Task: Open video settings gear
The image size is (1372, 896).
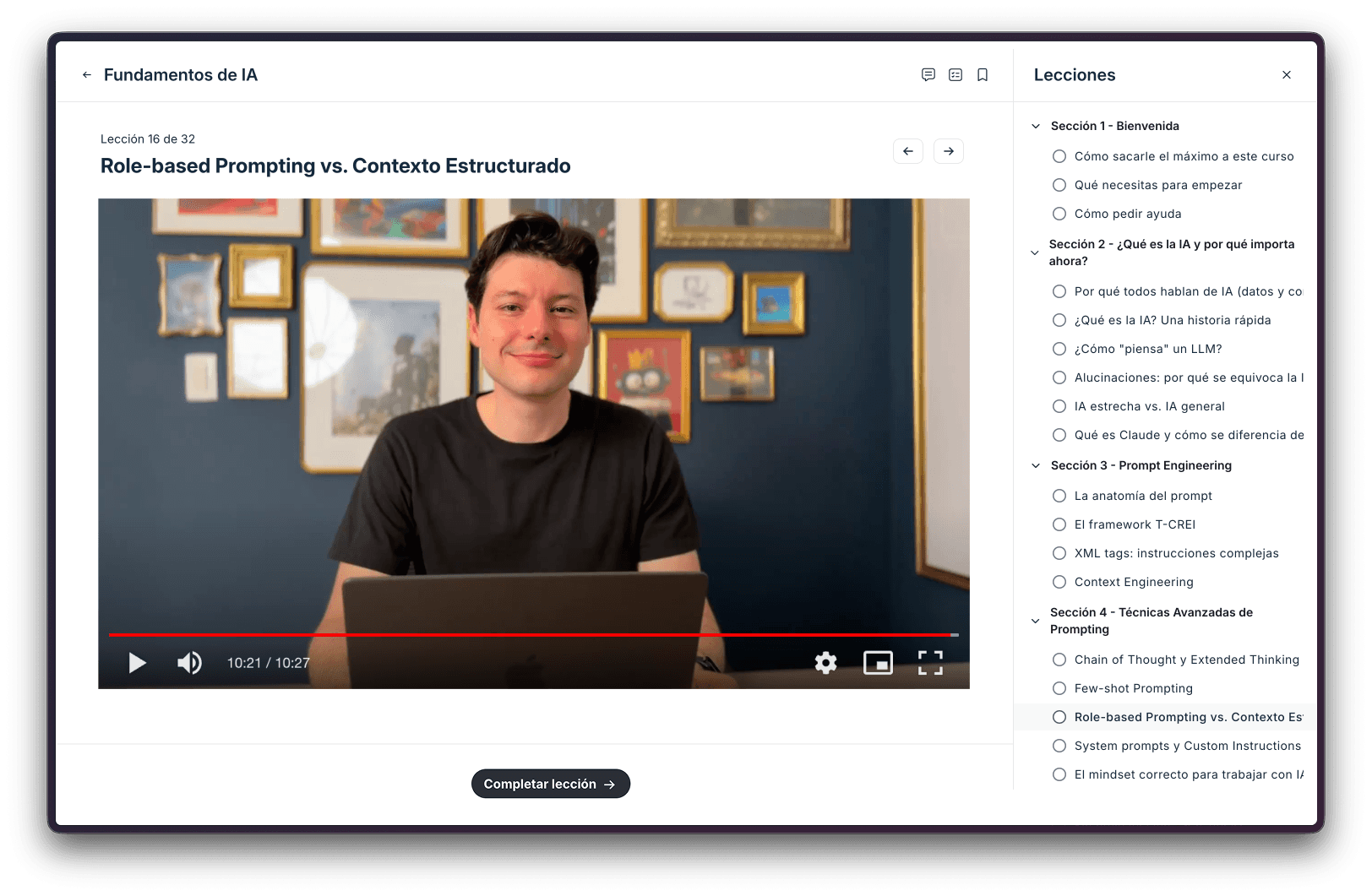Action: [825, 663]
